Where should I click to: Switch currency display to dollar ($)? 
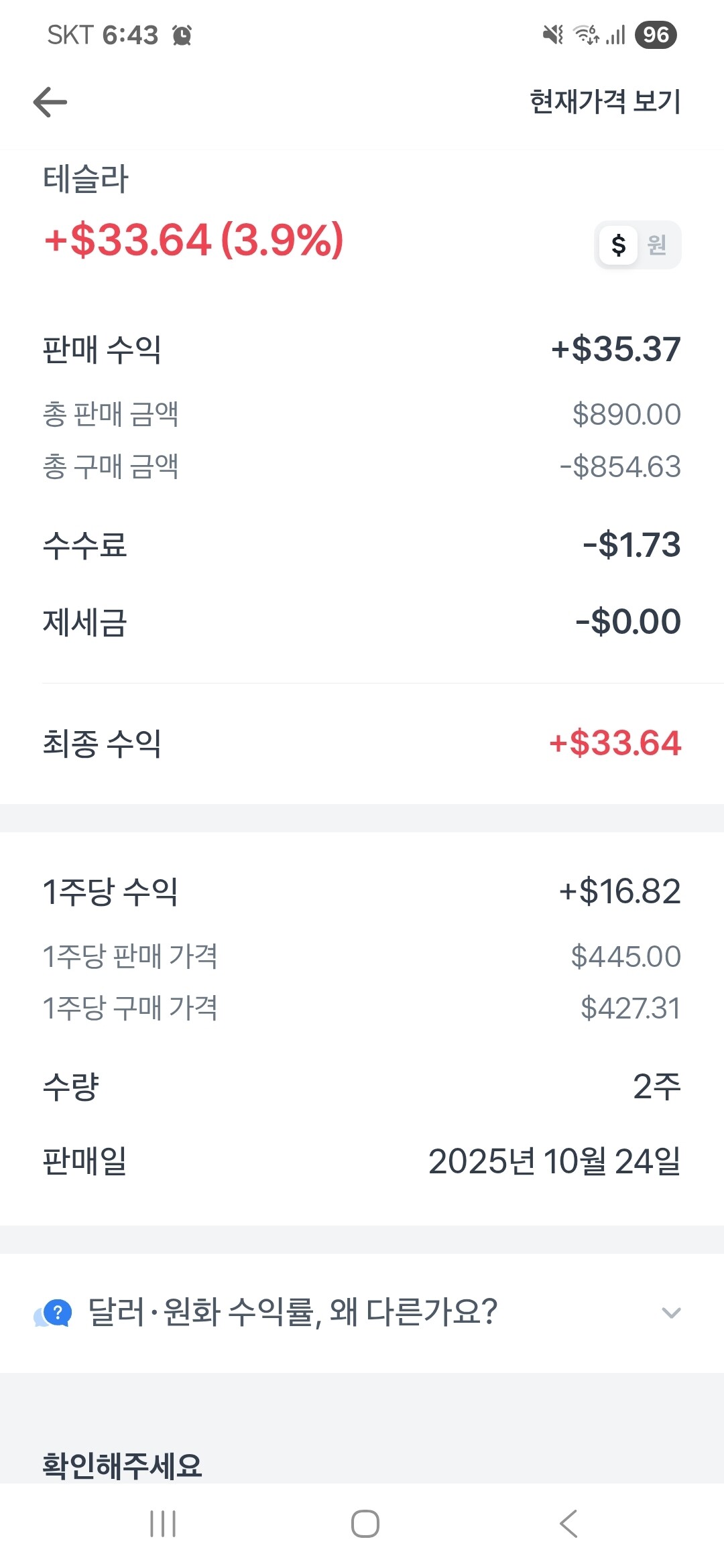pos(618,245)
